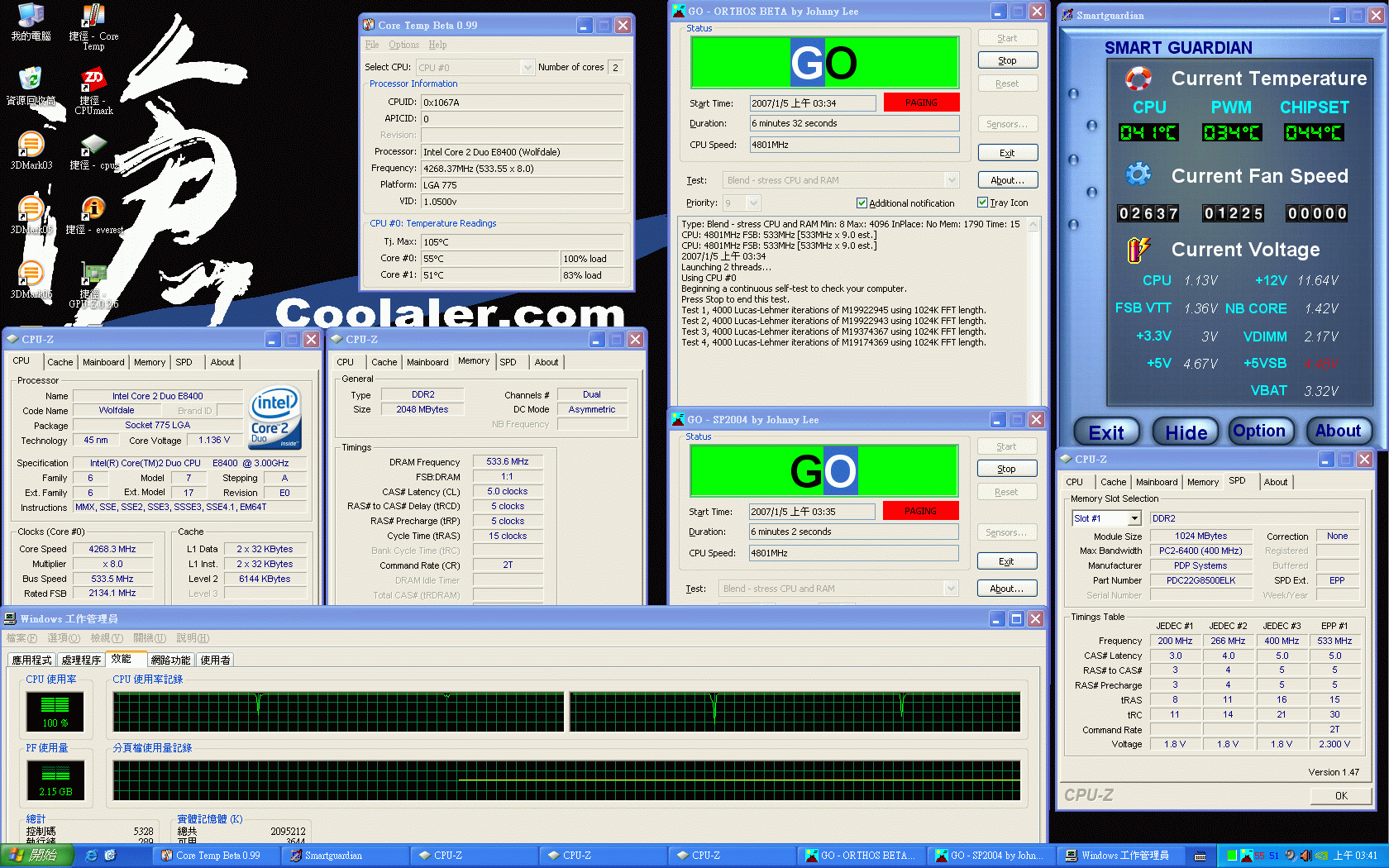Open the Select CPU dropdown in Core Temp
The height and width of the screenshot is (868, 1389).
(527, 67)
